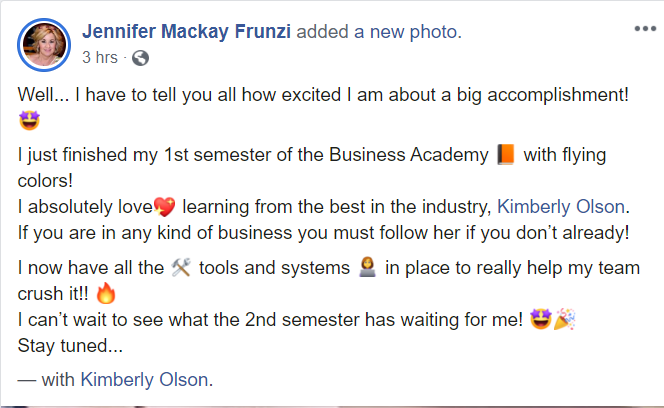Open the three-dot post options menu
This screenshot has width=664, height=408.
click(x=645, y=29)
